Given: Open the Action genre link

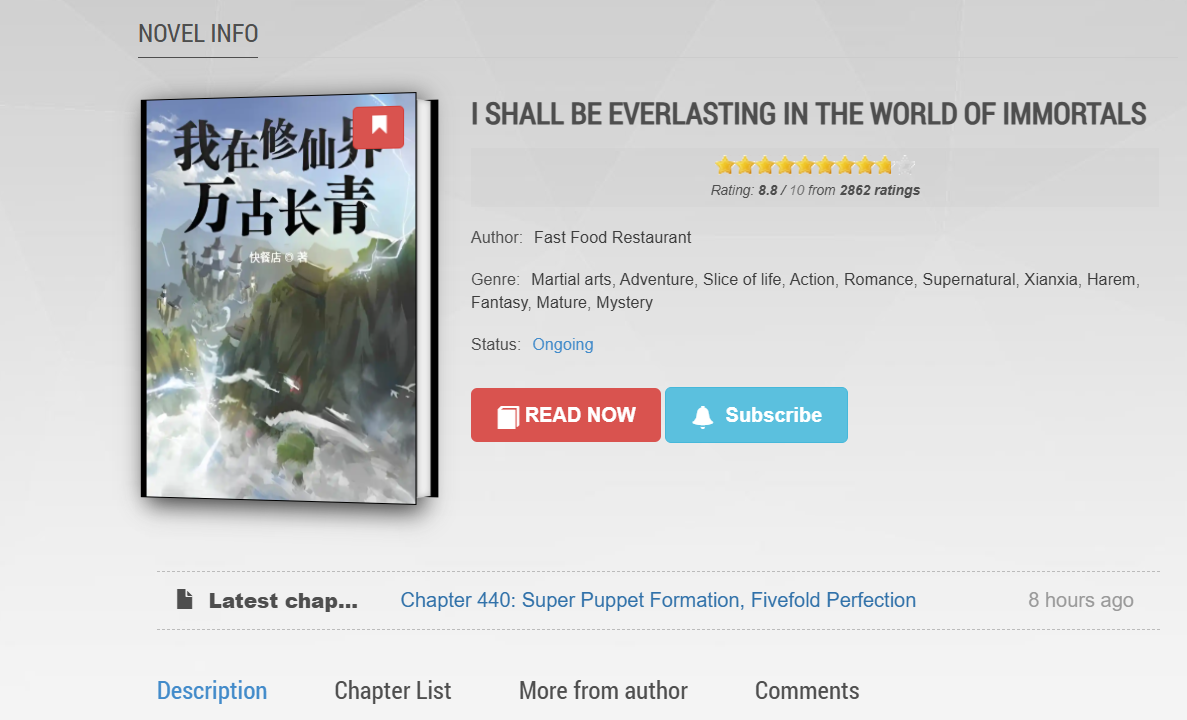Looking at the screenshot, I should (812, 279).
